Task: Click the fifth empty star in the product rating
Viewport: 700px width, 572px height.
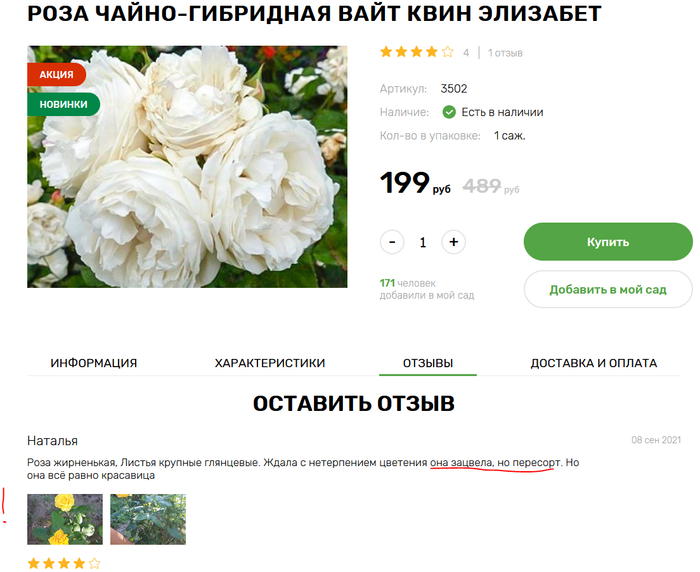Action: point(447,52)
